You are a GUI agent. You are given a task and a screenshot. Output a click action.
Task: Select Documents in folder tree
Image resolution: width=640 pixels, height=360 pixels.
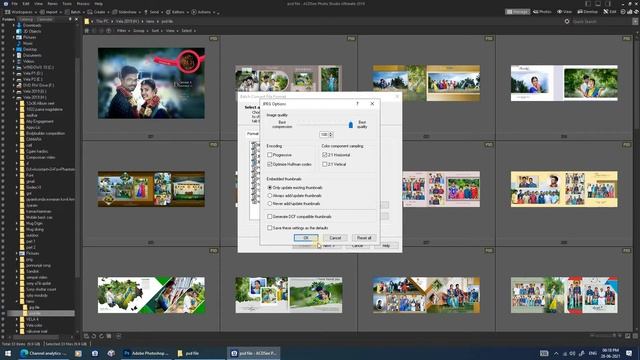(x=32, y=55)
